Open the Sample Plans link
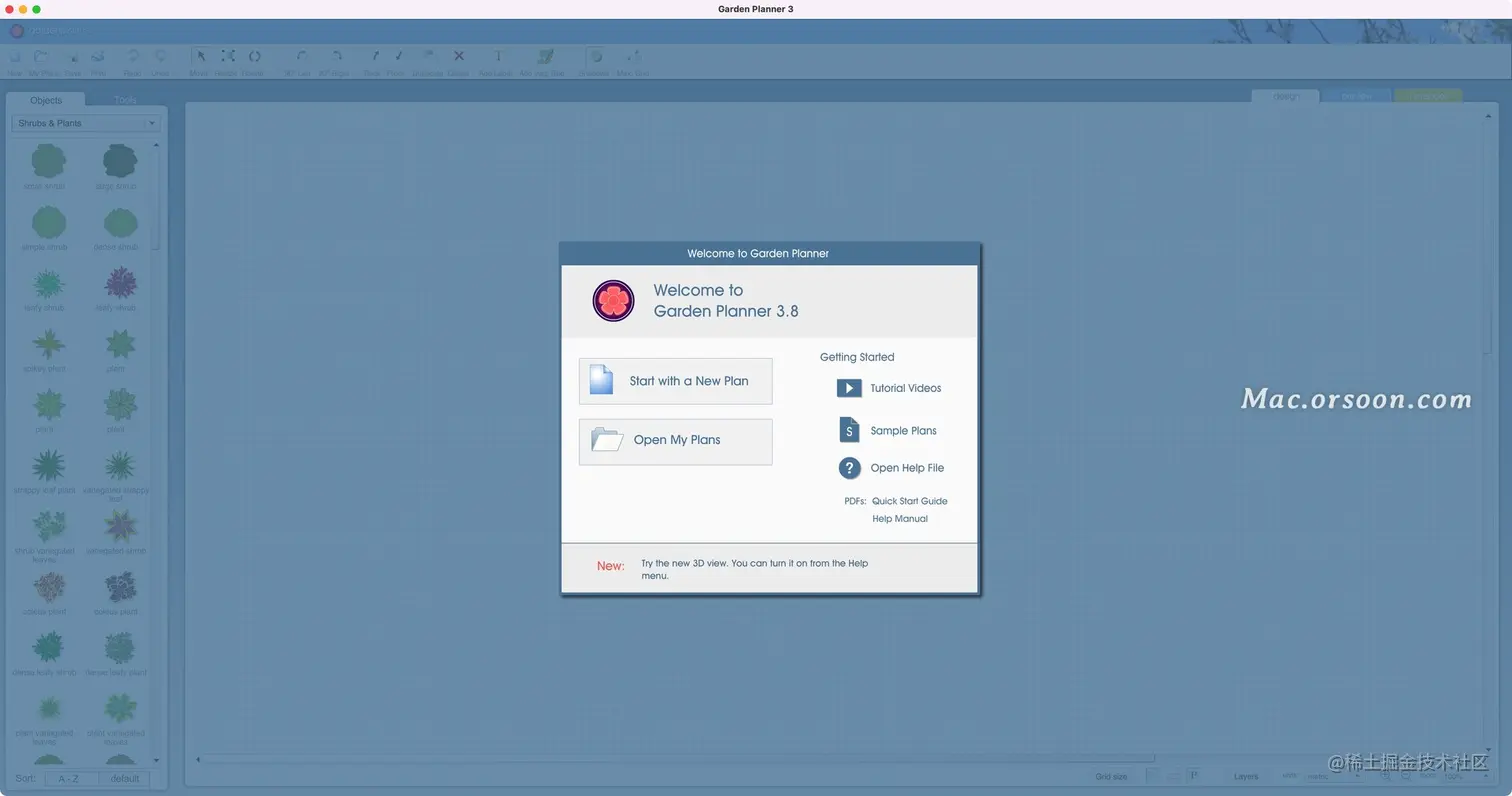Image resolution: width=1512 pixels, height=796 pixels. tap(903, 431)
